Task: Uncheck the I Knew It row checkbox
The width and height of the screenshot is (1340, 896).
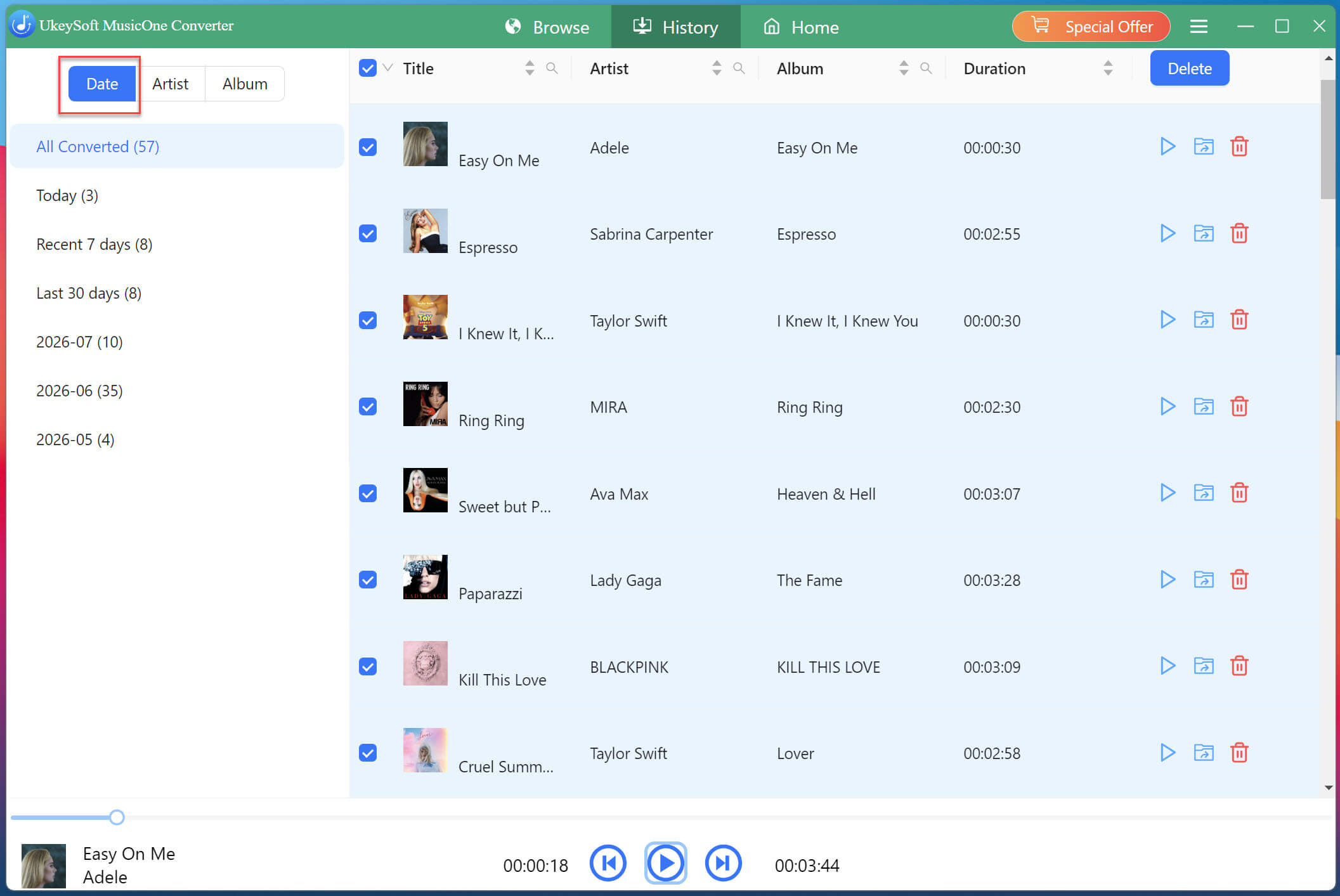Action: (x=368, y=320)
